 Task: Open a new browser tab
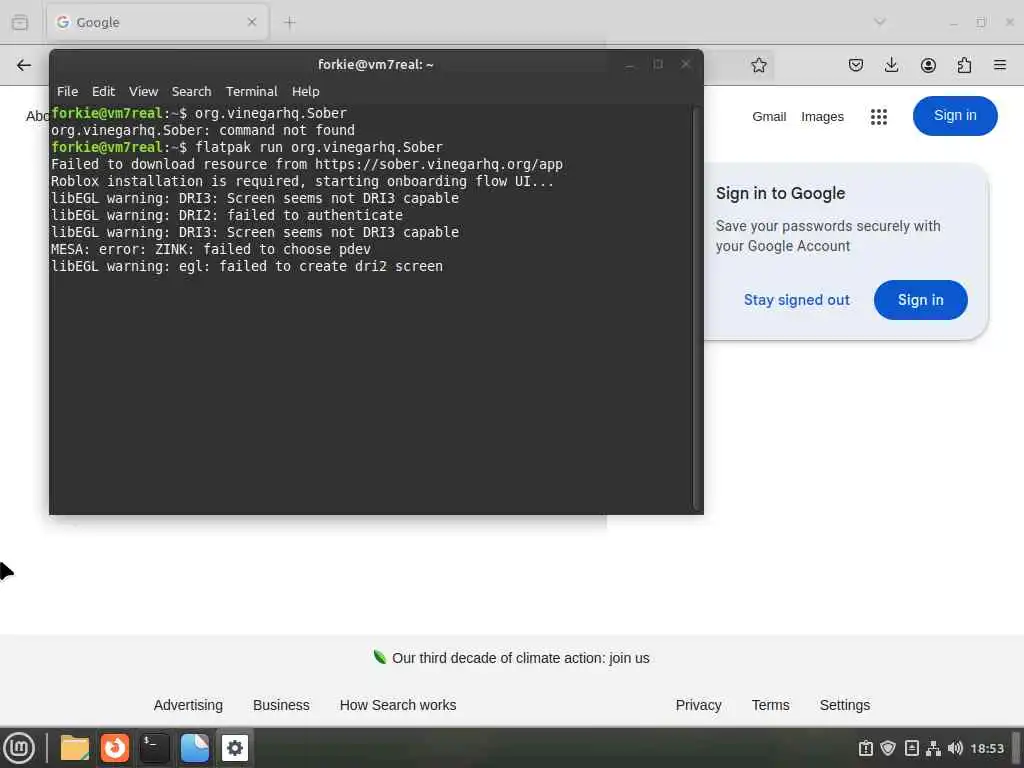(289, 22)
